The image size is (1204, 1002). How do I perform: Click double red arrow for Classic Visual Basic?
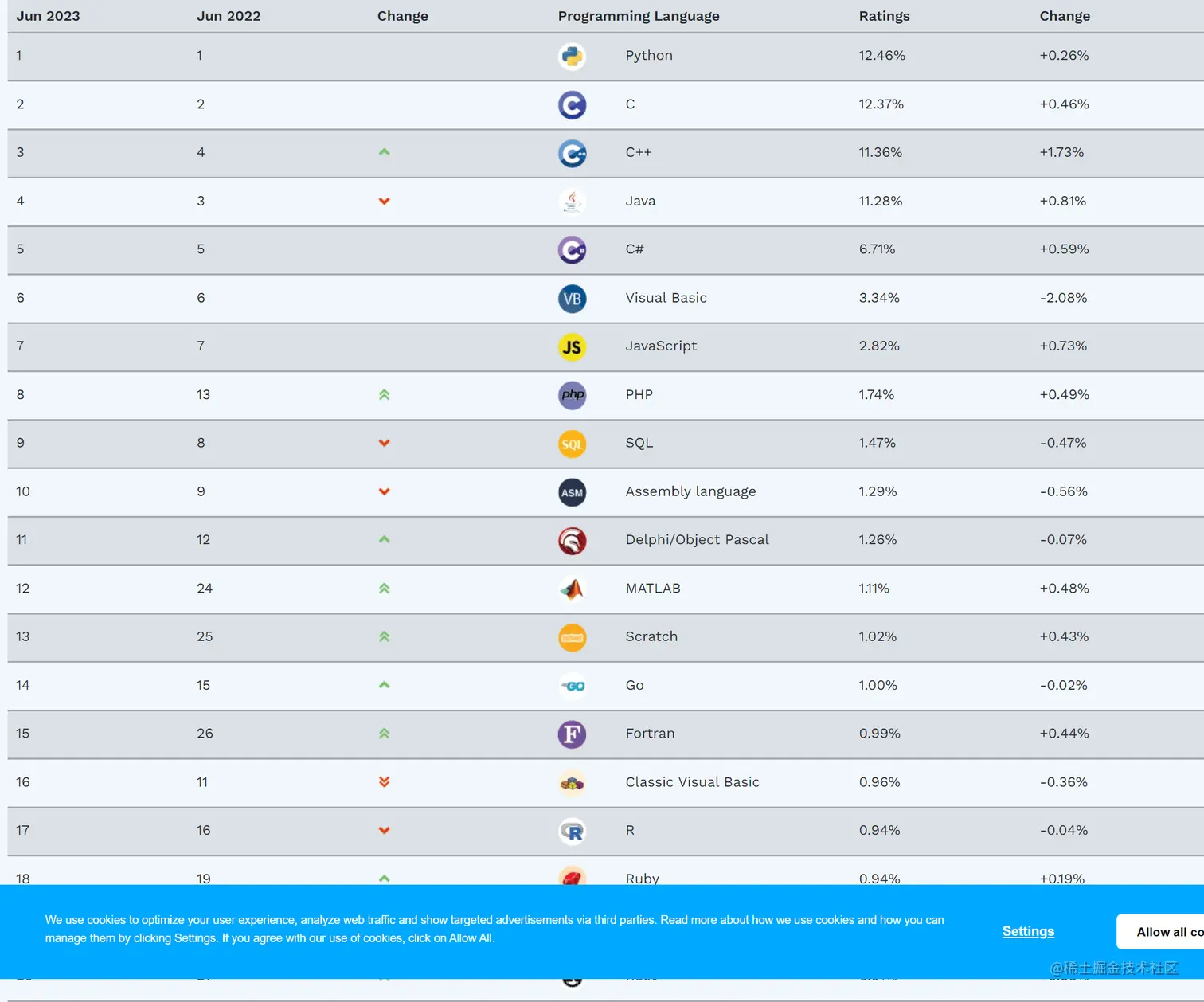pos(385,781)
